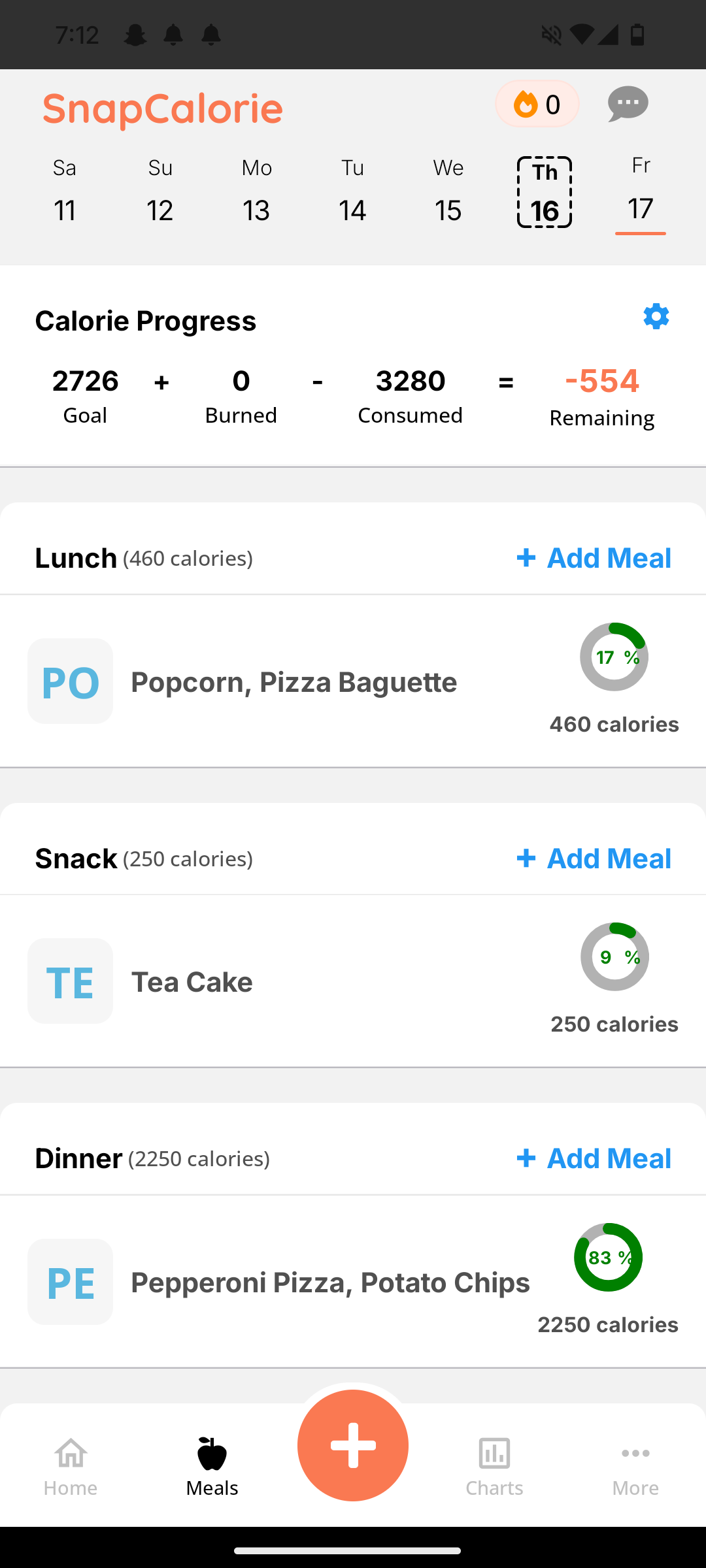Open the Pepperoni Pizza, Potato Chips entry

click(330, 1282)
